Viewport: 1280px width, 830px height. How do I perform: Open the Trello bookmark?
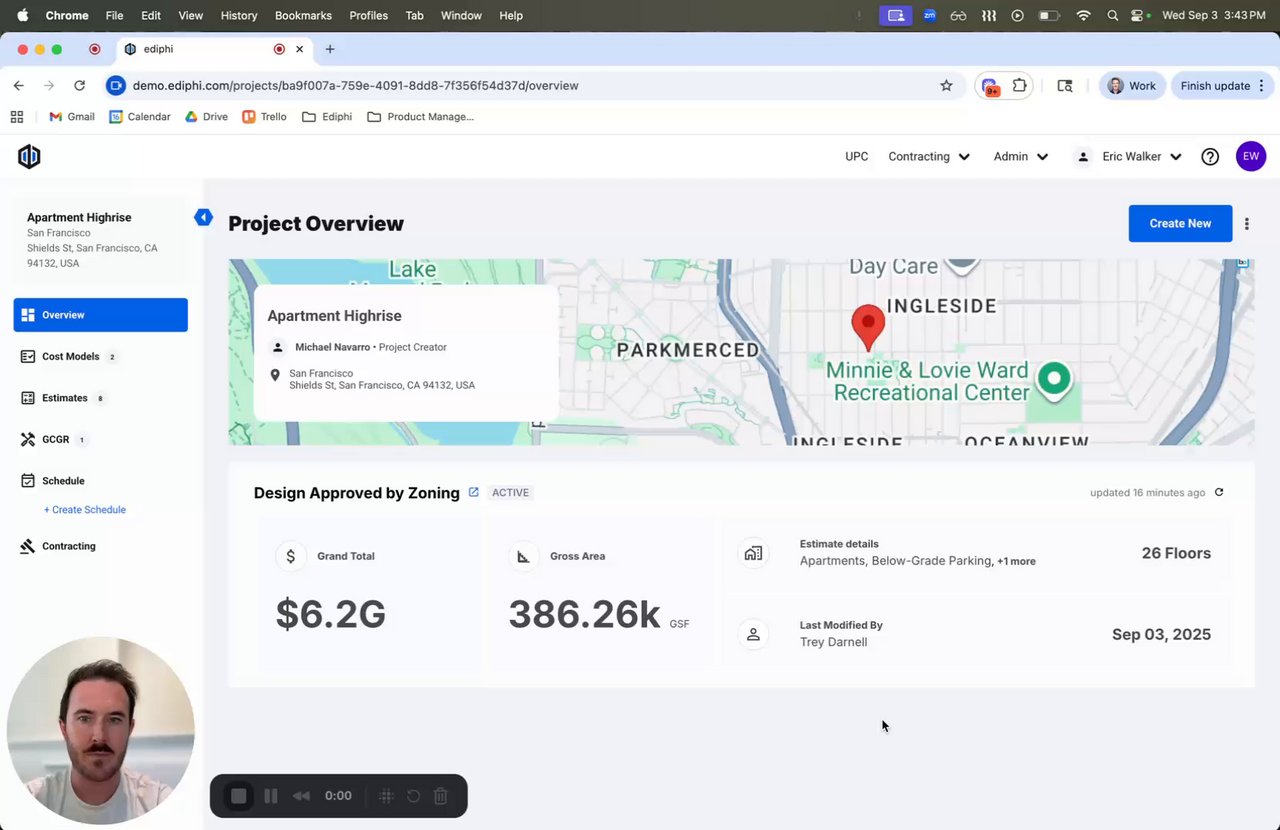pos(264,117)
